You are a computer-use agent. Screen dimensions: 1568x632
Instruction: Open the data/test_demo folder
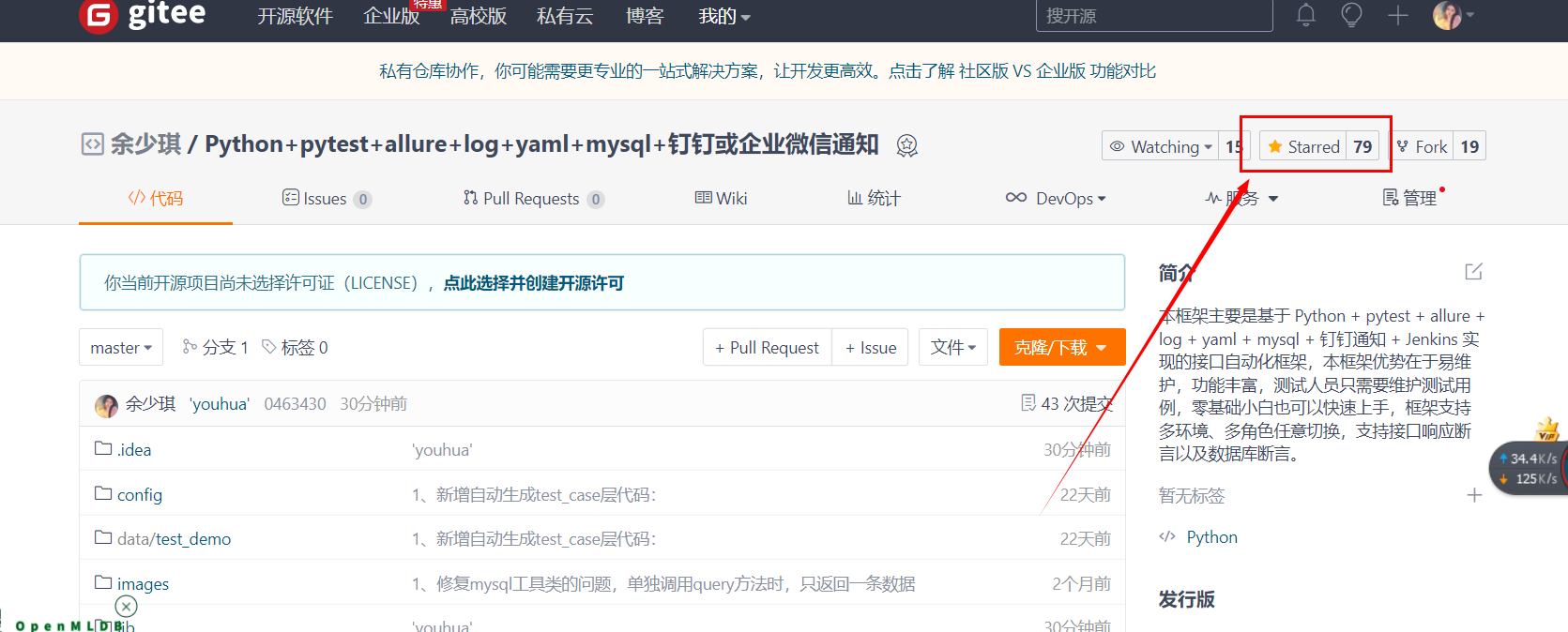(x=174, y=539)
